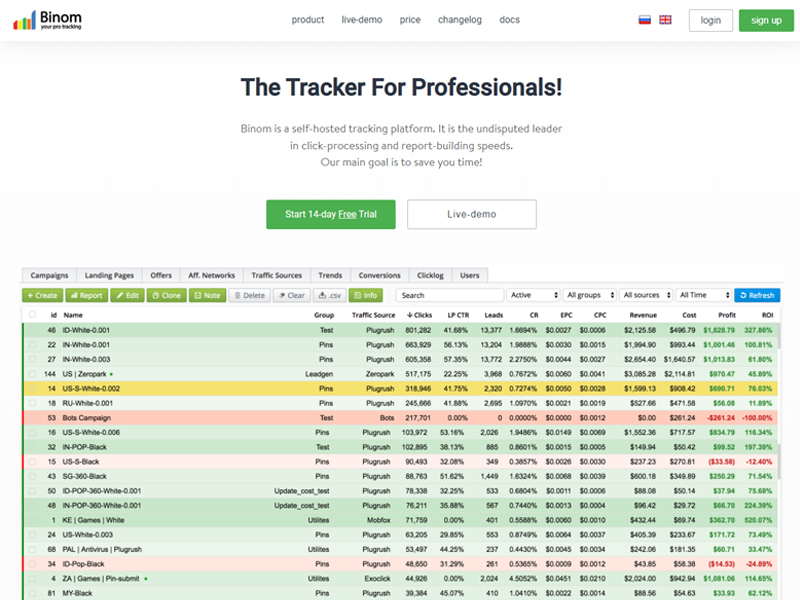Screen dimensions: 800x600
Task: Open the Landing Pages tab
Action: 109,276
